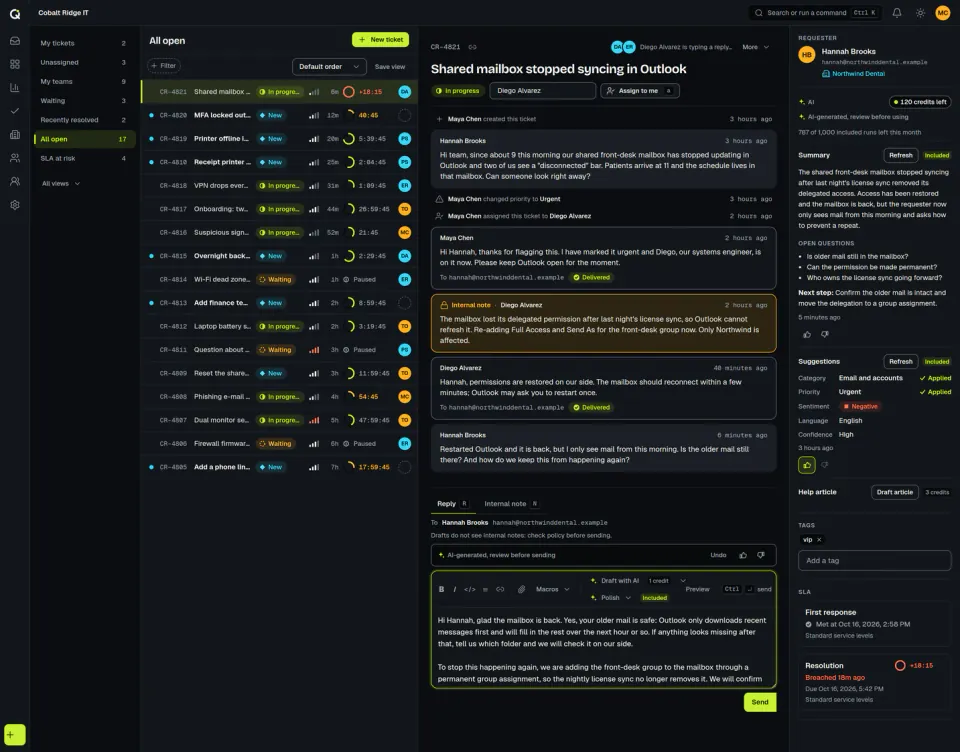Send the reply with the Send button
The height and width of the screenshot is (752, 960).
point(760,702)
